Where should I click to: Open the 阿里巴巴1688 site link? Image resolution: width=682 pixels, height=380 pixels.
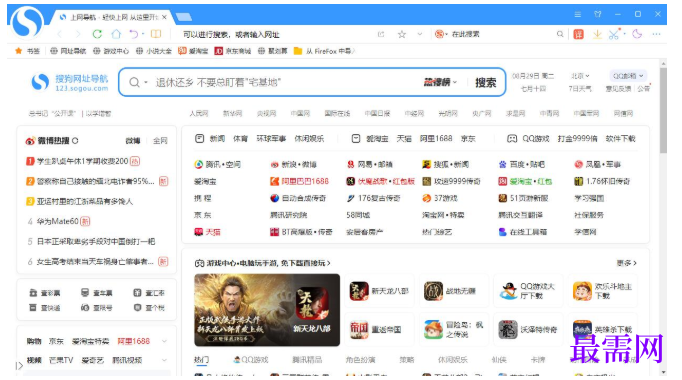300,181
